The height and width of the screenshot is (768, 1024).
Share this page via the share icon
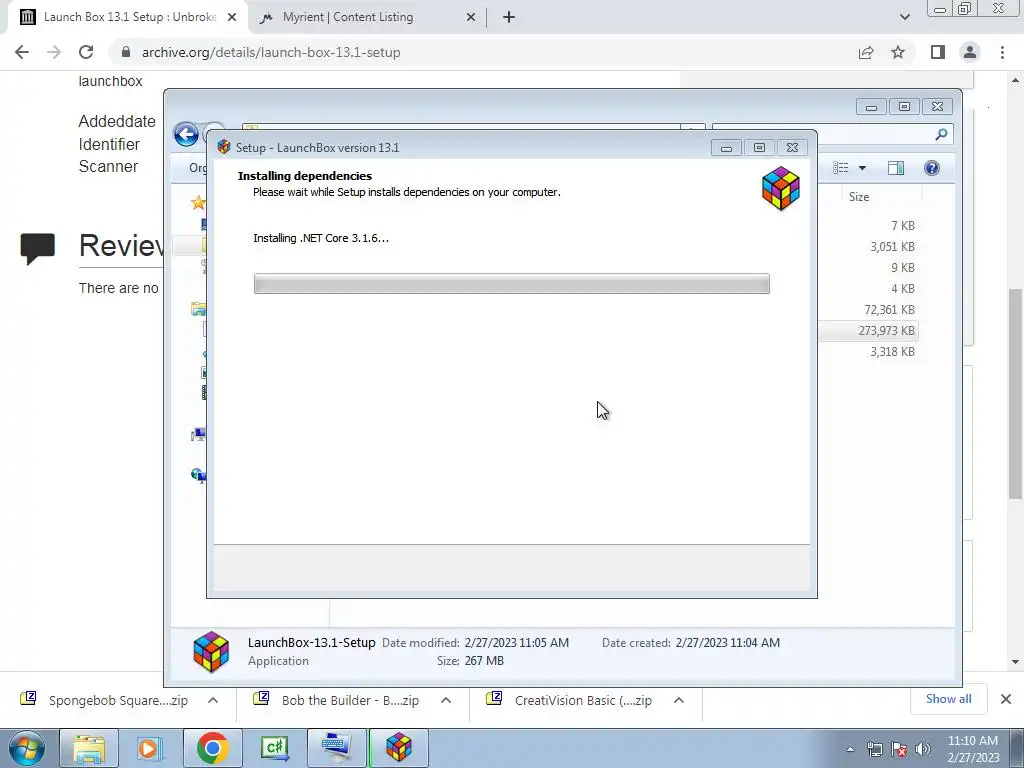(866, 52)
